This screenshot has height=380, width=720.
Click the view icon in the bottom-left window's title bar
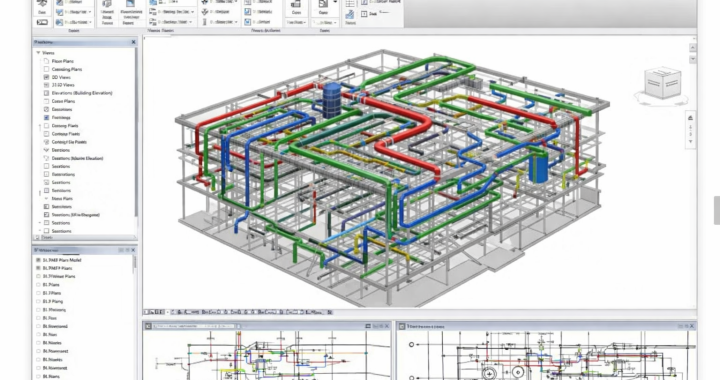(x=148, y=326)
